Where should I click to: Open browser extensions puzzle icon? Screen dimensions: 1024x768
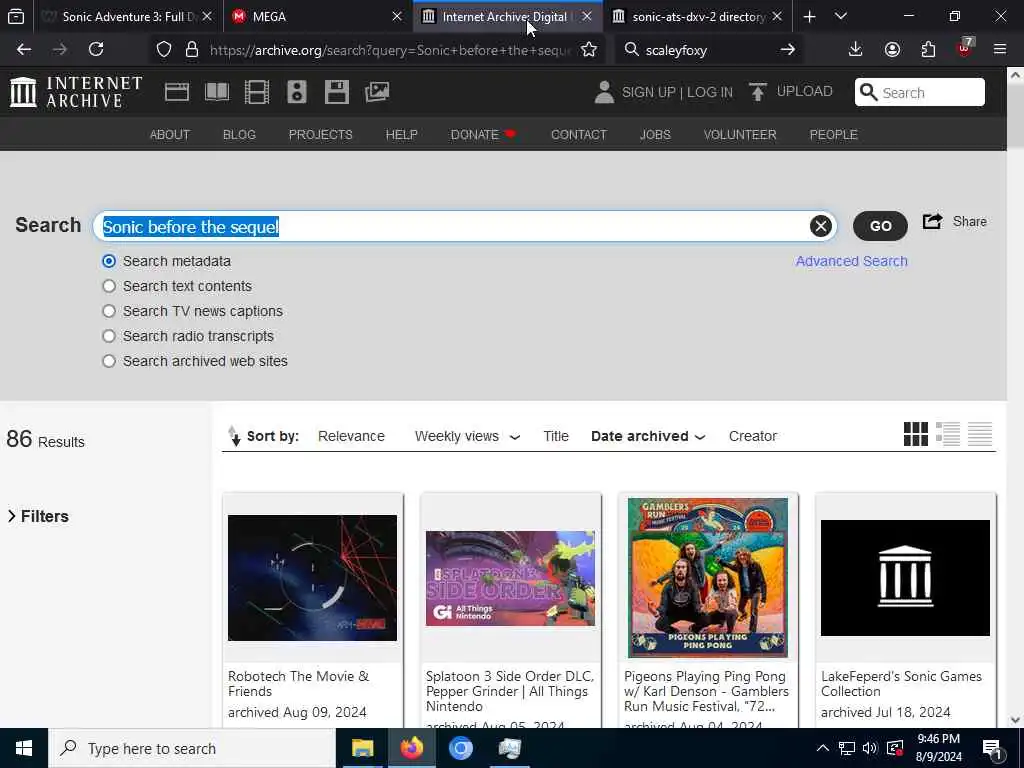(928, 50)
